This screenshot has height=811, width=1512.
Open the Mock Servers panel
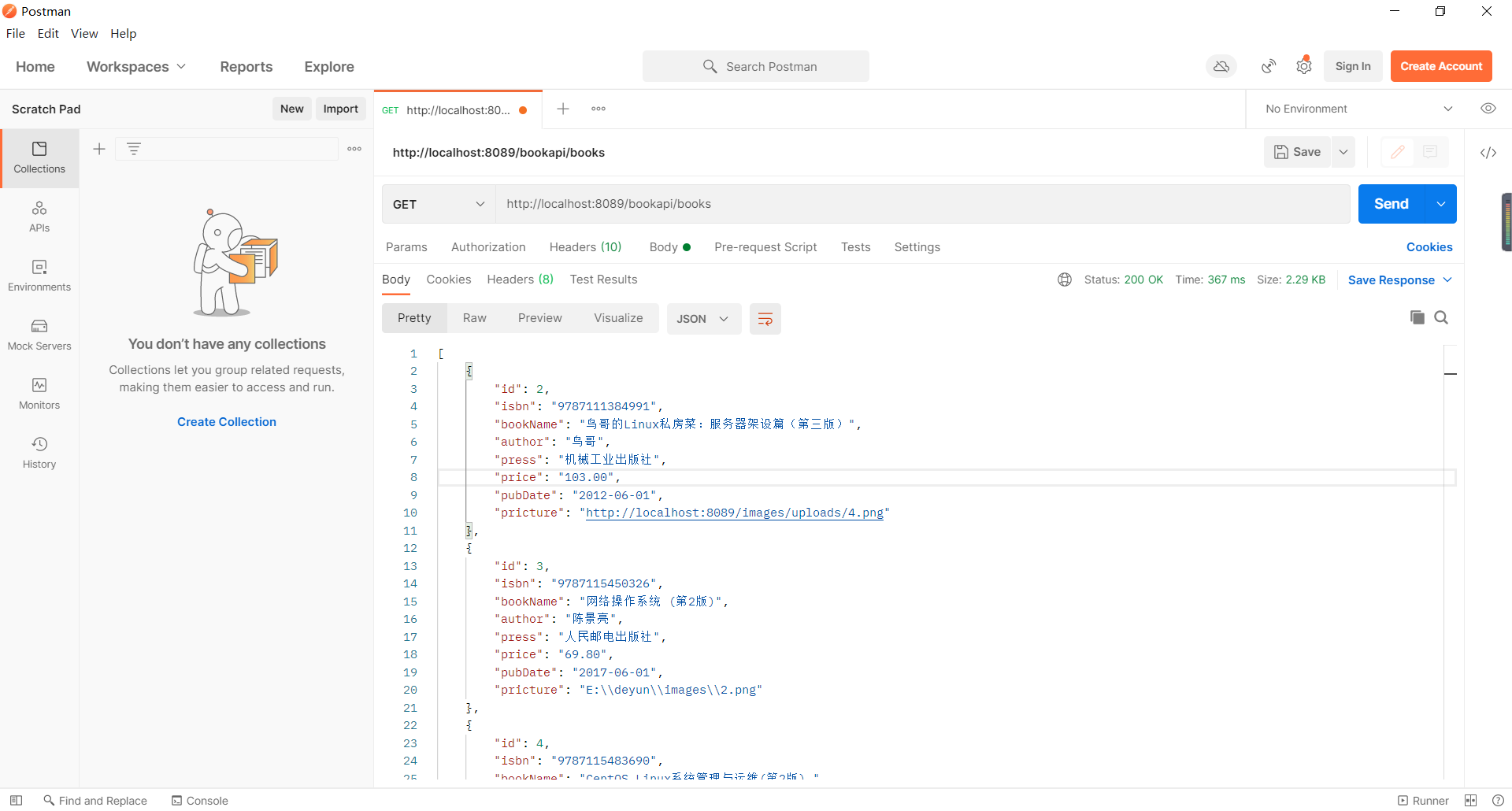click(x=39, y=334)
